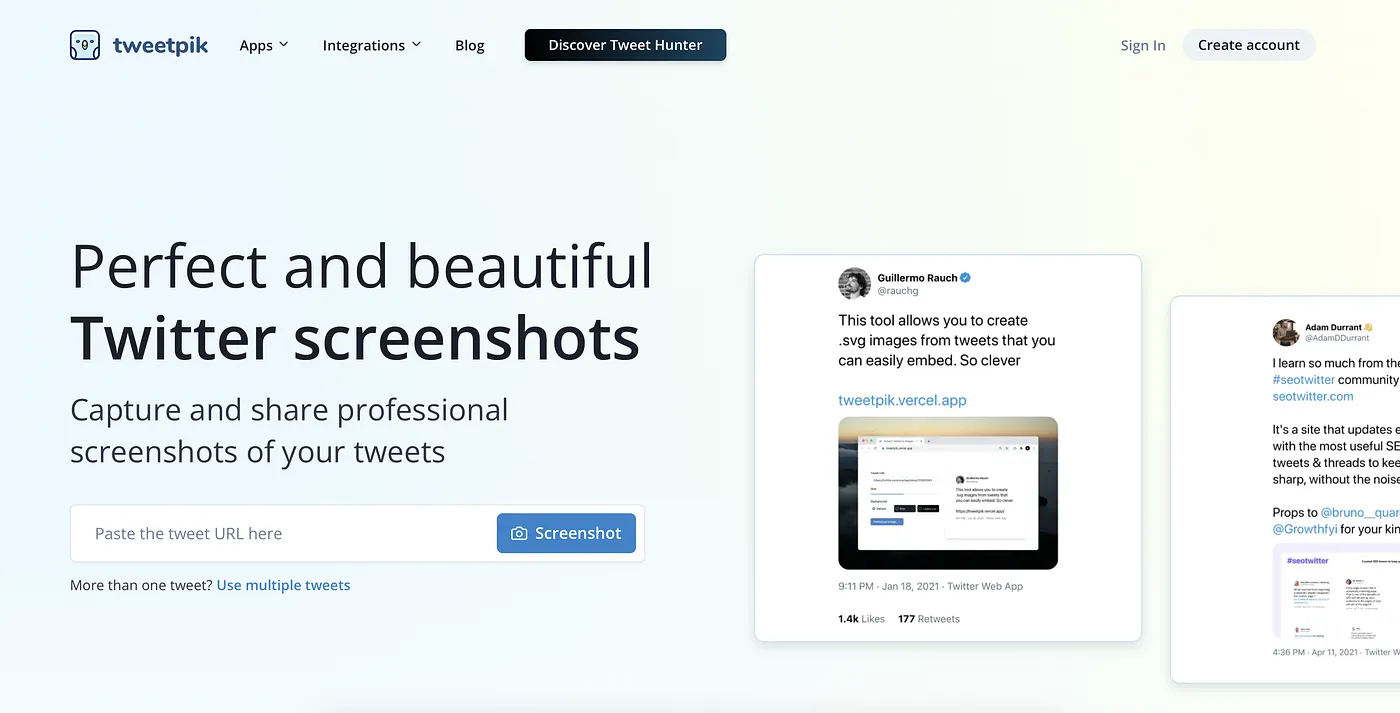This screenshot has width=1400, height=713.
Task: Open the Blog page
Action: pyautogui.click(x=470, y=45)
